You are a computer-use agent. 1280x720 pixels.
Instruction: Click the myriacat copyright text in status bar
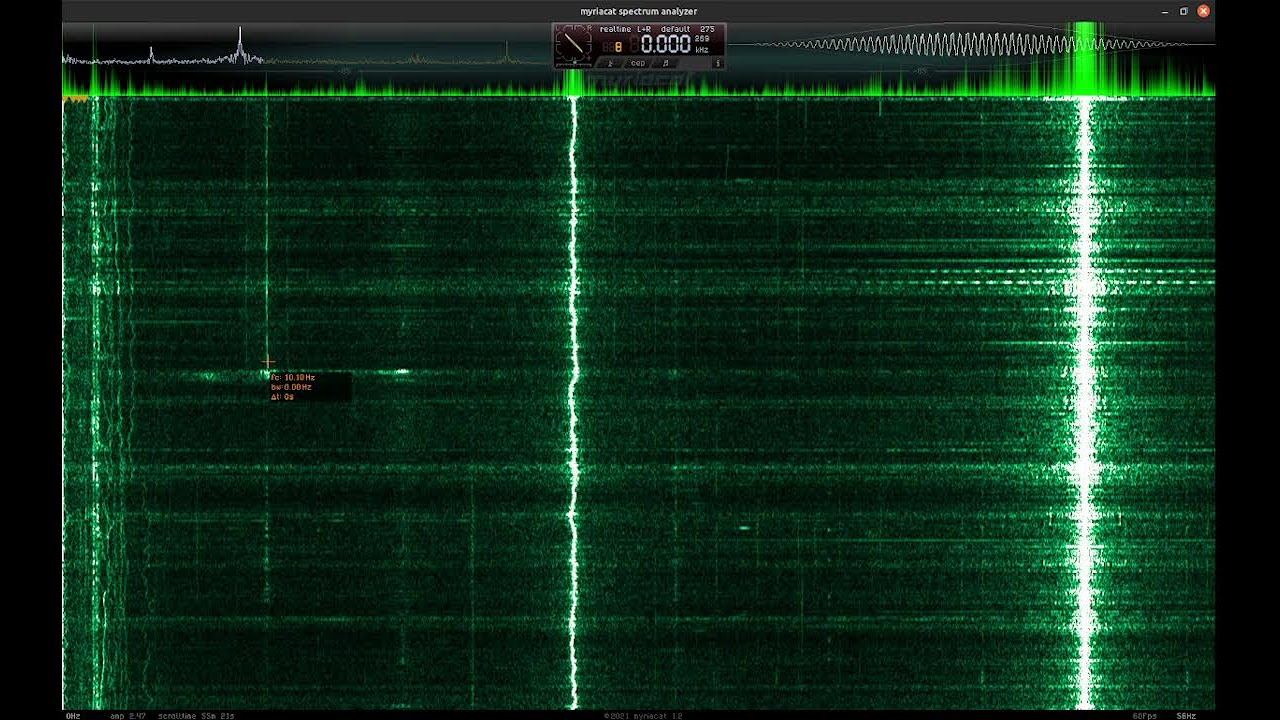[x=641, y=716]
